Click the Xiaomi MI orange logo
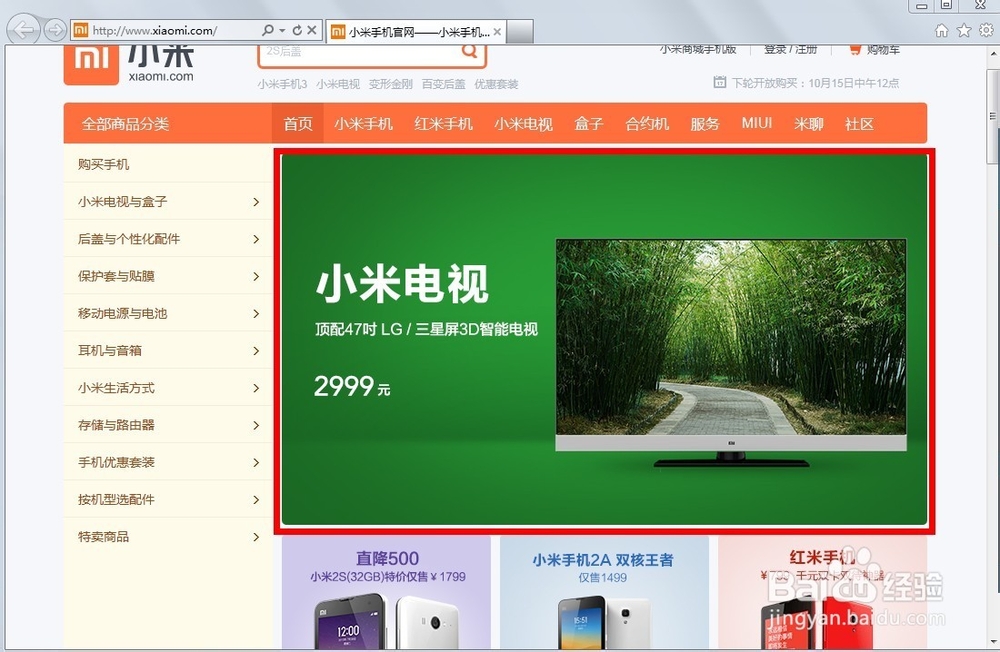1000x652 pixels. pyautogui.click(x=91, y=64)
